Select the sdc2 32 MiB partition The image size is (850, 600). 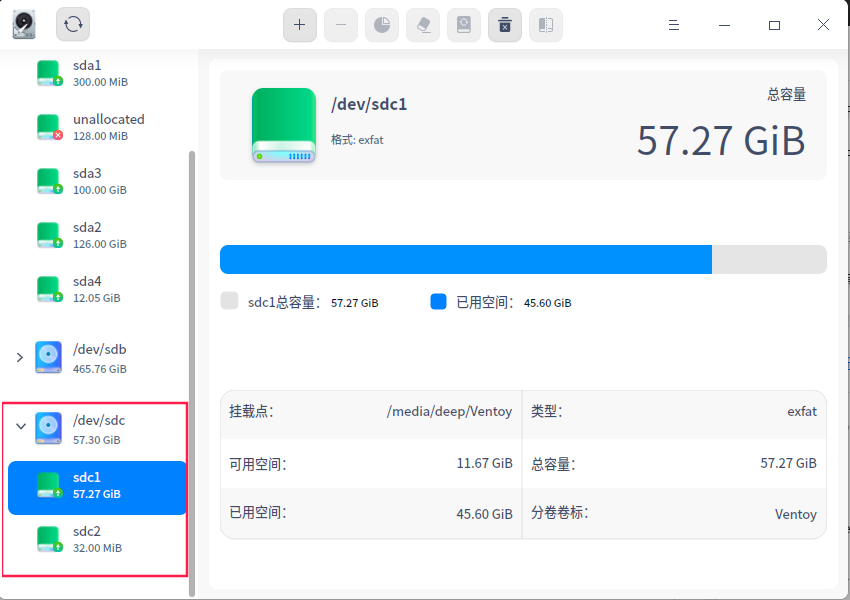click(96, 539)
